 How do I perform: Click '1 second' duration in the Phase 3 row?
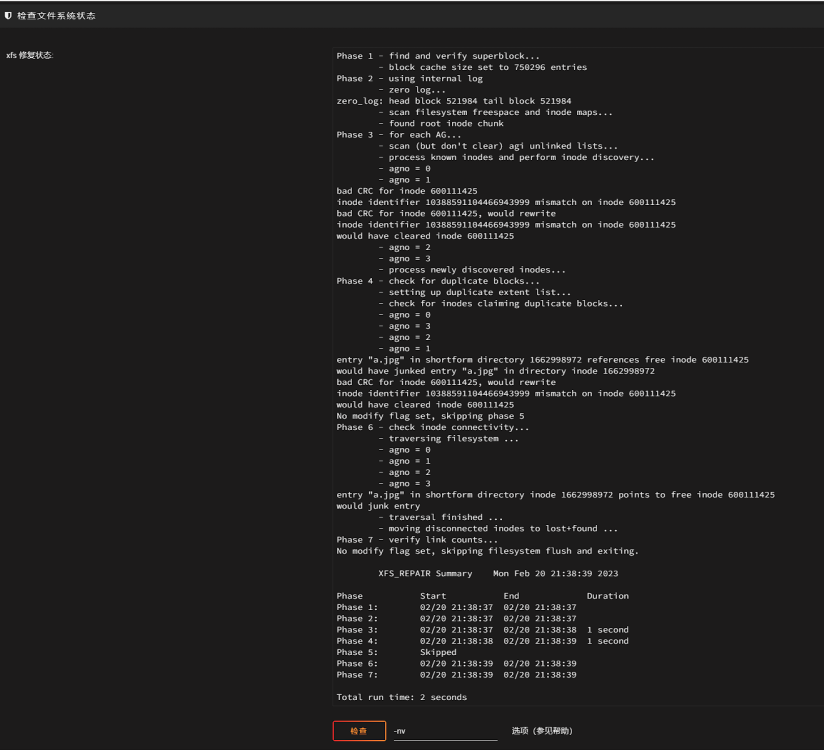click(607, 630)
